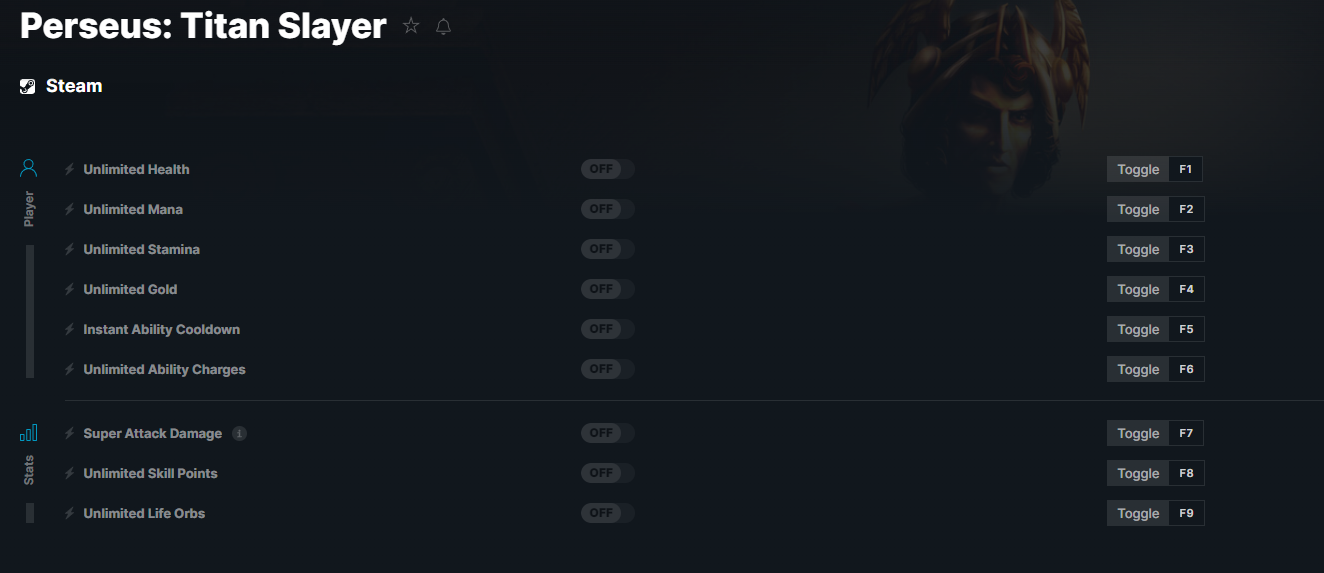1324x573 pixels.
Task: Click the Steam platform icon
Action: point(28,86)
